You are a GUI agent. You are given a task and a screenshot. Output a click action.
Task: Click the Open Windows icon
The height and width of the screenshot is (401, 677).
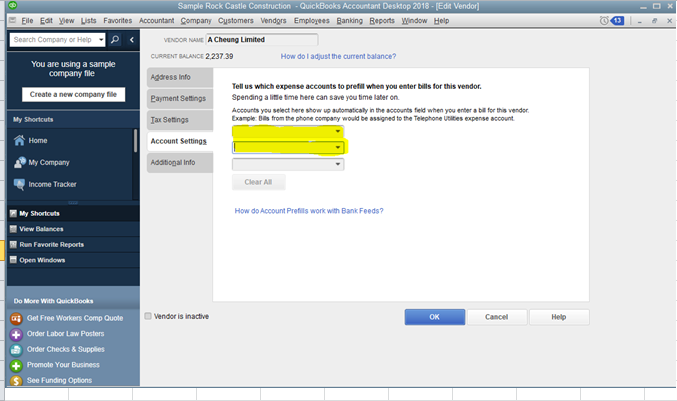(x=13, y=260)
